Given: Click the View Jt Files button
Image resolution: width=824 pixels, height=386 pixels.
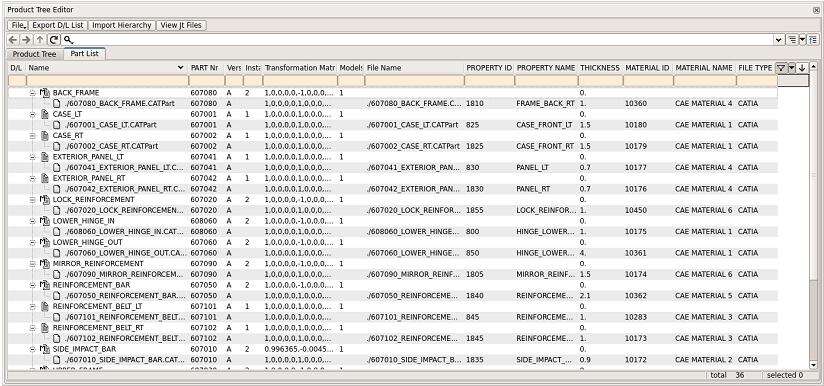Looking at the screenshot, I should 181,25.
